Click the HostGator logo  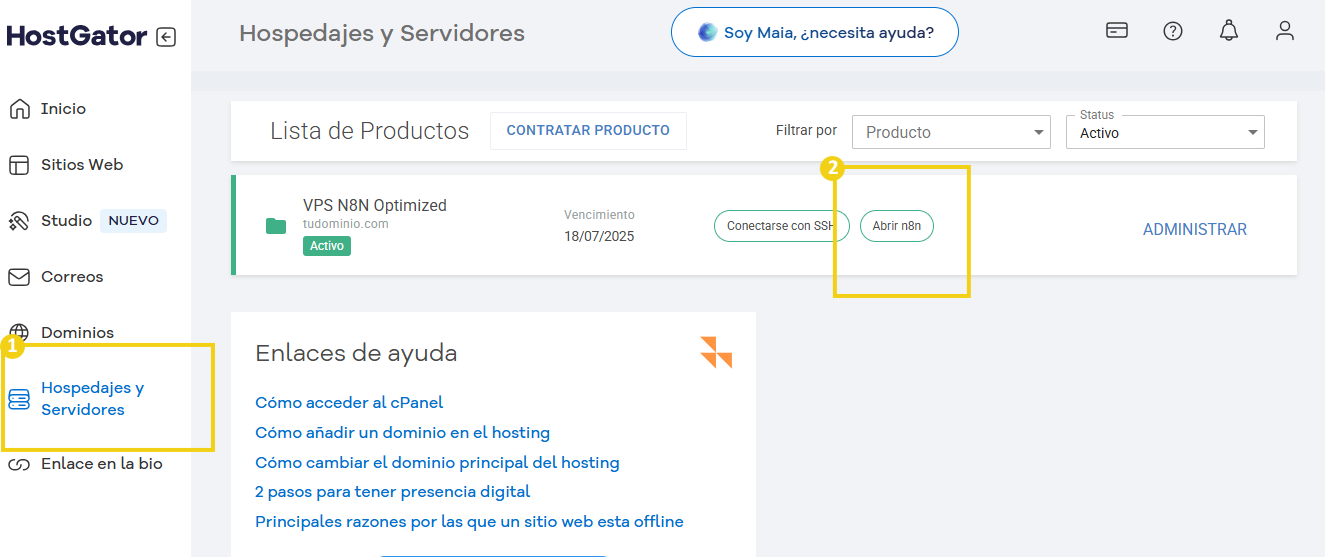coord(76,36)
